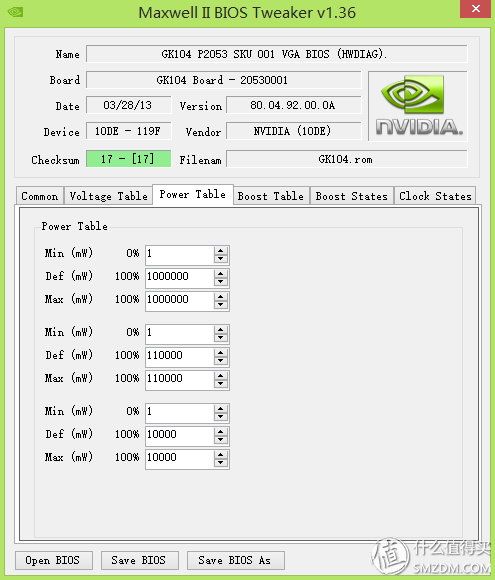Show the Clock States tab
The image size is (495, 580).
(435, 196)
